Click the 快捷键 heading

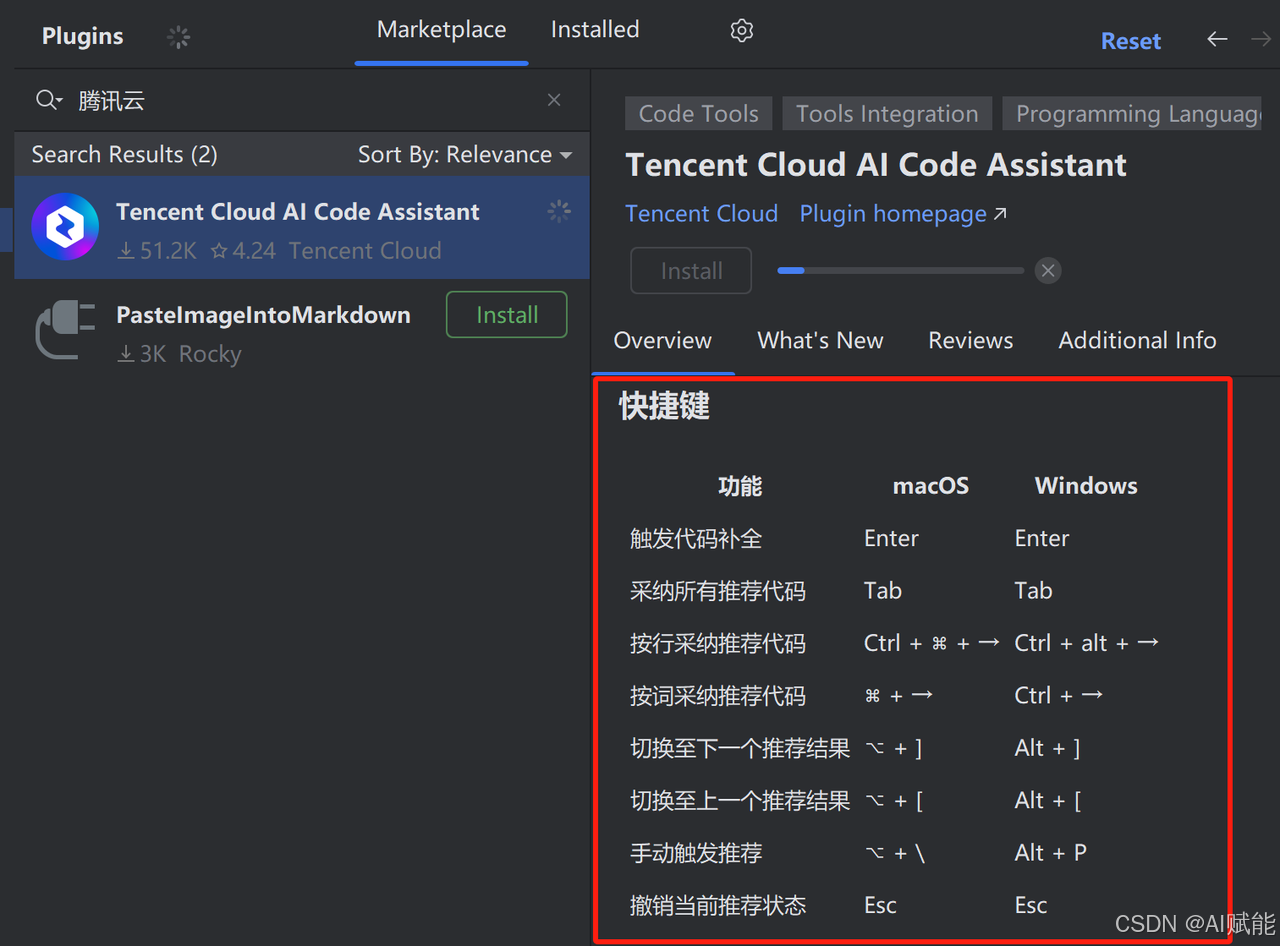pos(664,407)
